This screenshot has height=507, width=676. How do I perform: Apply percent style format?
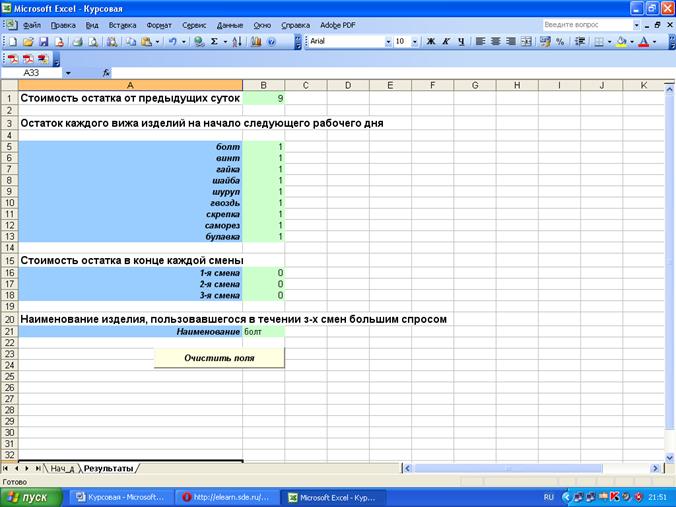560,42
